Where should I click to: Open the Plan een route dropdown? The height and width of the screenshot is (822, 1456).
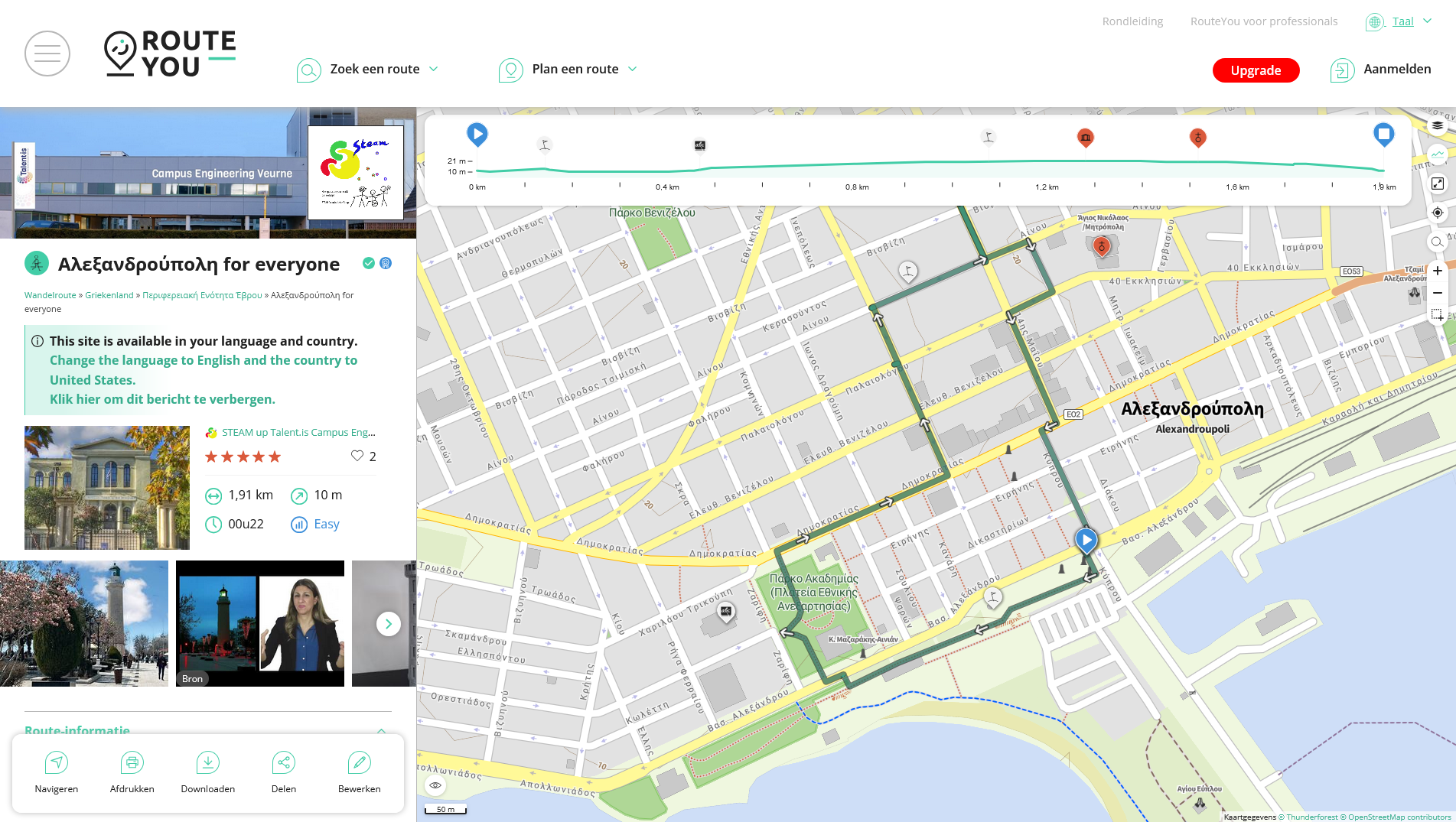tap(568, 70)
